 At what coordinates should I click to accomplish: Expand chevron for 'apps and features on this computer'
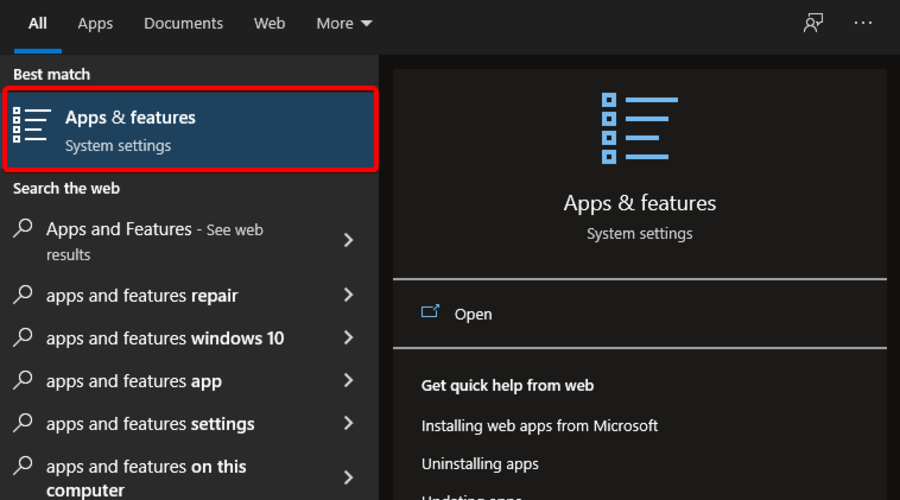pos(348,477)
